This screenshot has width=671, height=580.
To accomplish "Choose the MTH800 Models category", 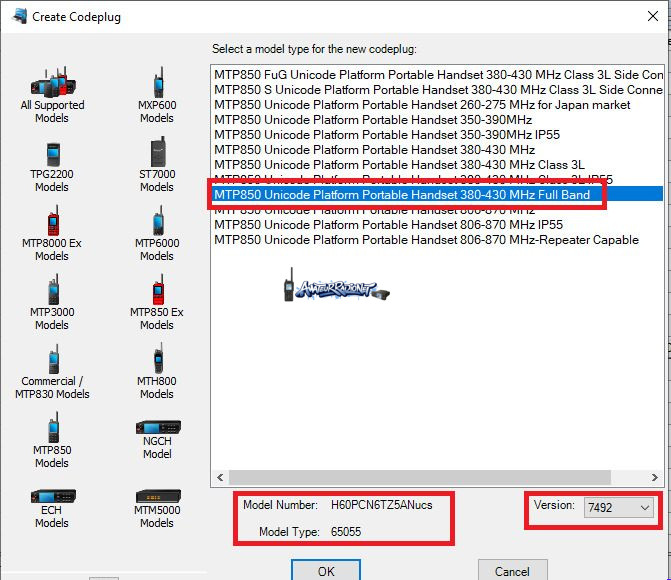I will coord(157,372).
